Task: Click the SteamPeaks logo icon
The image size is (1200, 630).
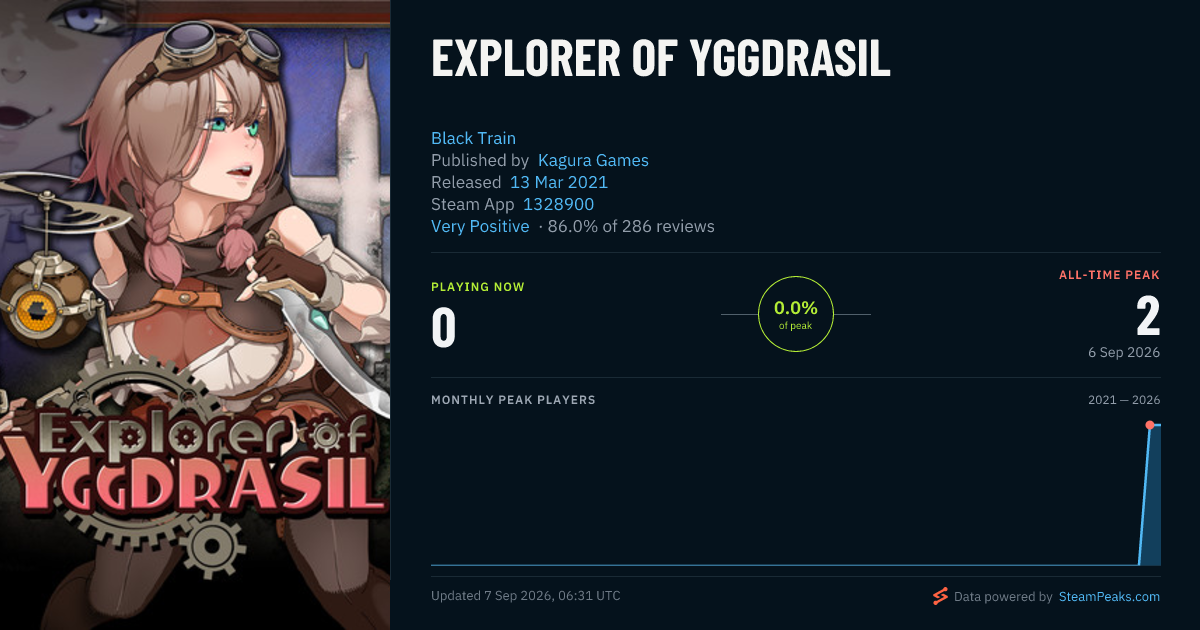Action: click(940, 596)
